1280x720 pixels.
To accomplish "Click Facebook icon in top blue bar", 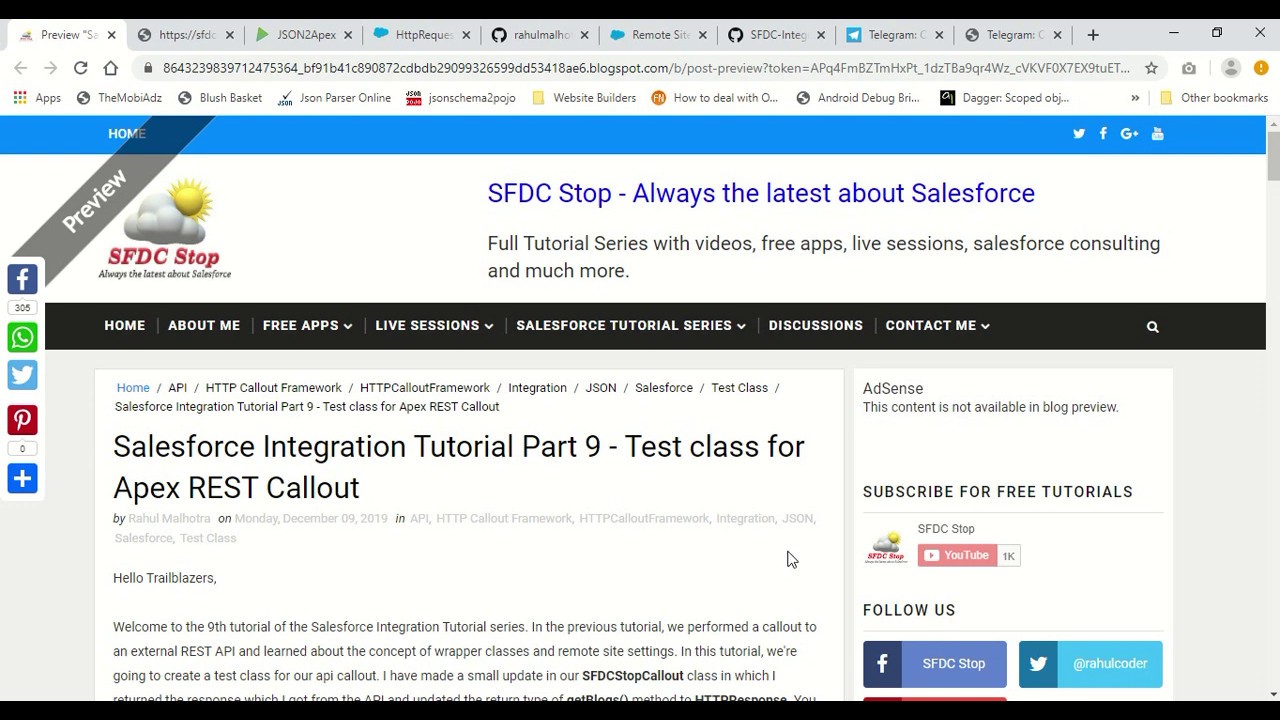I will click(1103, 134).
